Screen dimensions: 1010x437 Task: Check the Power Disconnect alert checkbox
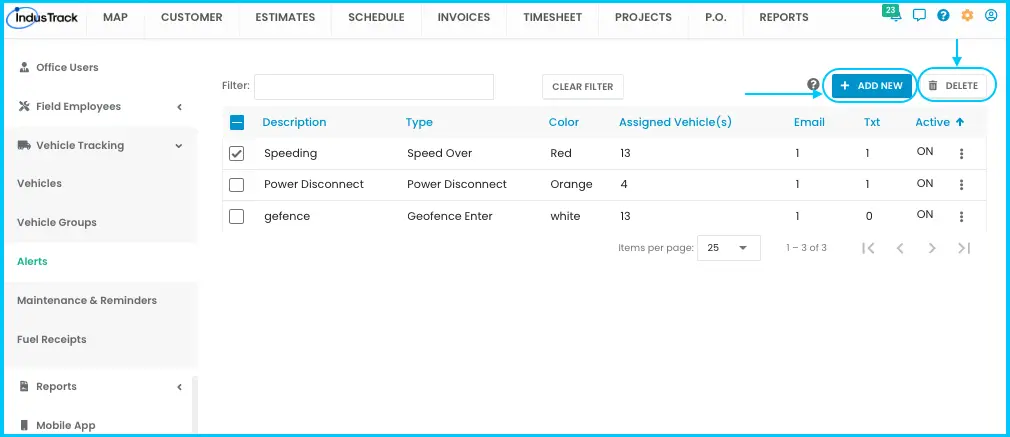pos(236,185)
